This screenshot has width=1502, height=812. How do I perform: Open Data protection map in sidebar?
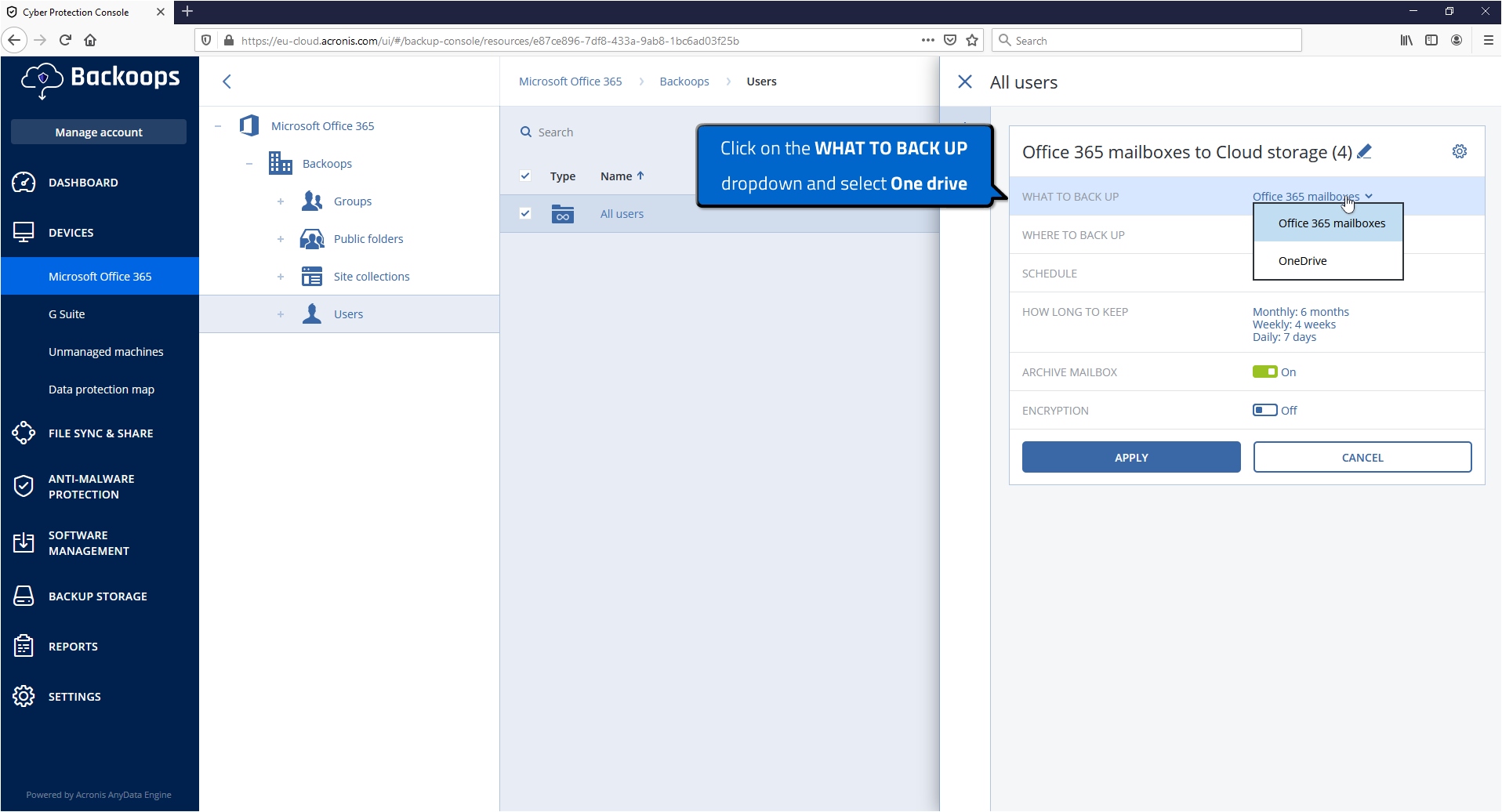(x=101, y=390)
